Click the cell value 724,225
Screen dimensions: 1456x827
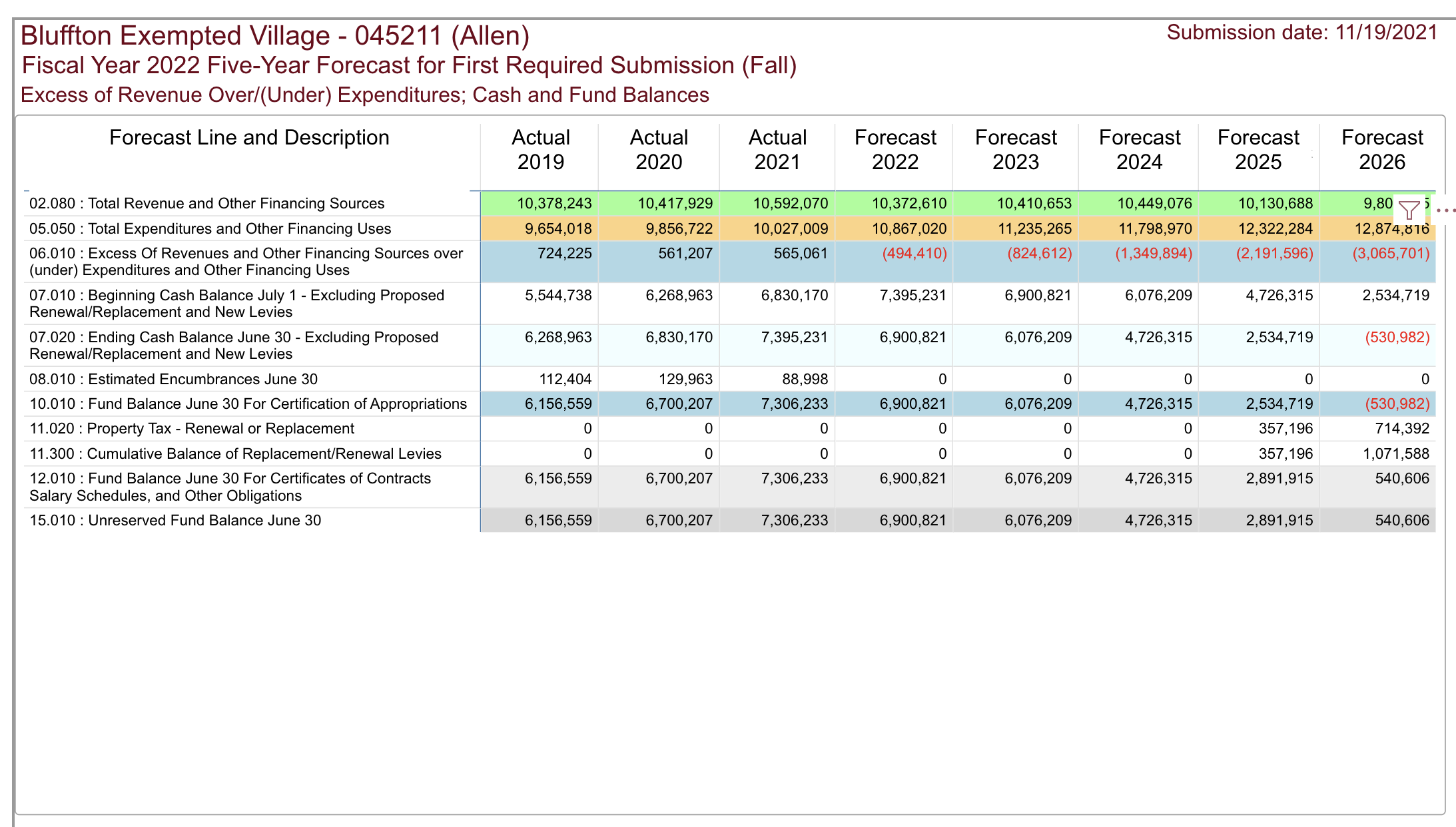(x=564, y=253)
